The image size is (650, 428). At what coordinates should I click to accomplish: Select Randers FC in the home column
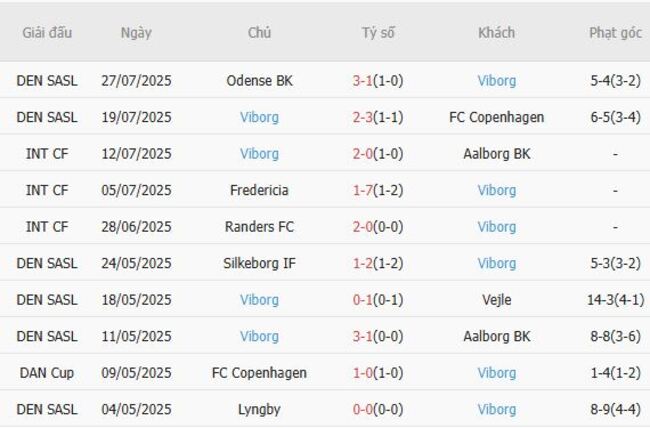pyautogui.click(x=259, y=227)
